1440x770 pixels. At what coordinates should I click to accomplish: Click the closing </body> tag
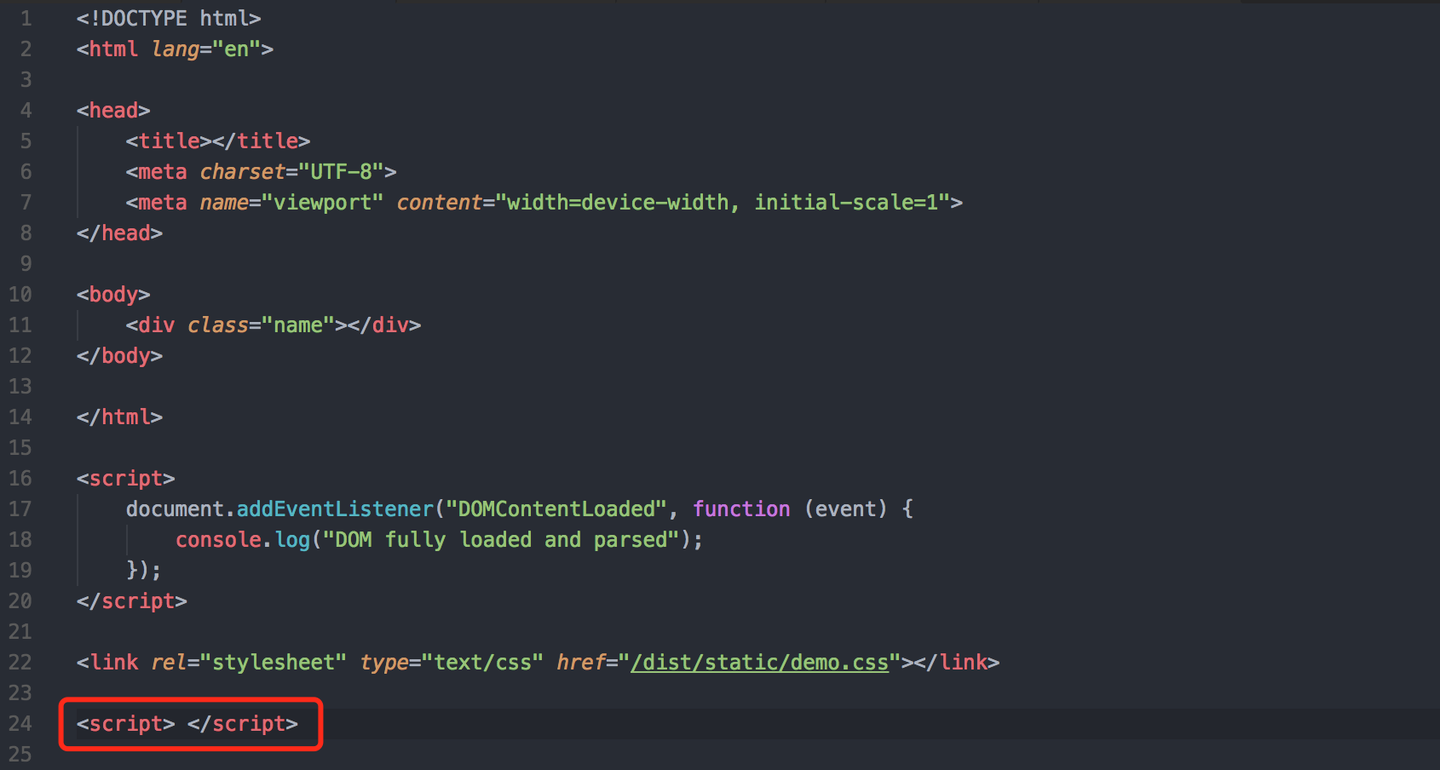click(120, 356)
